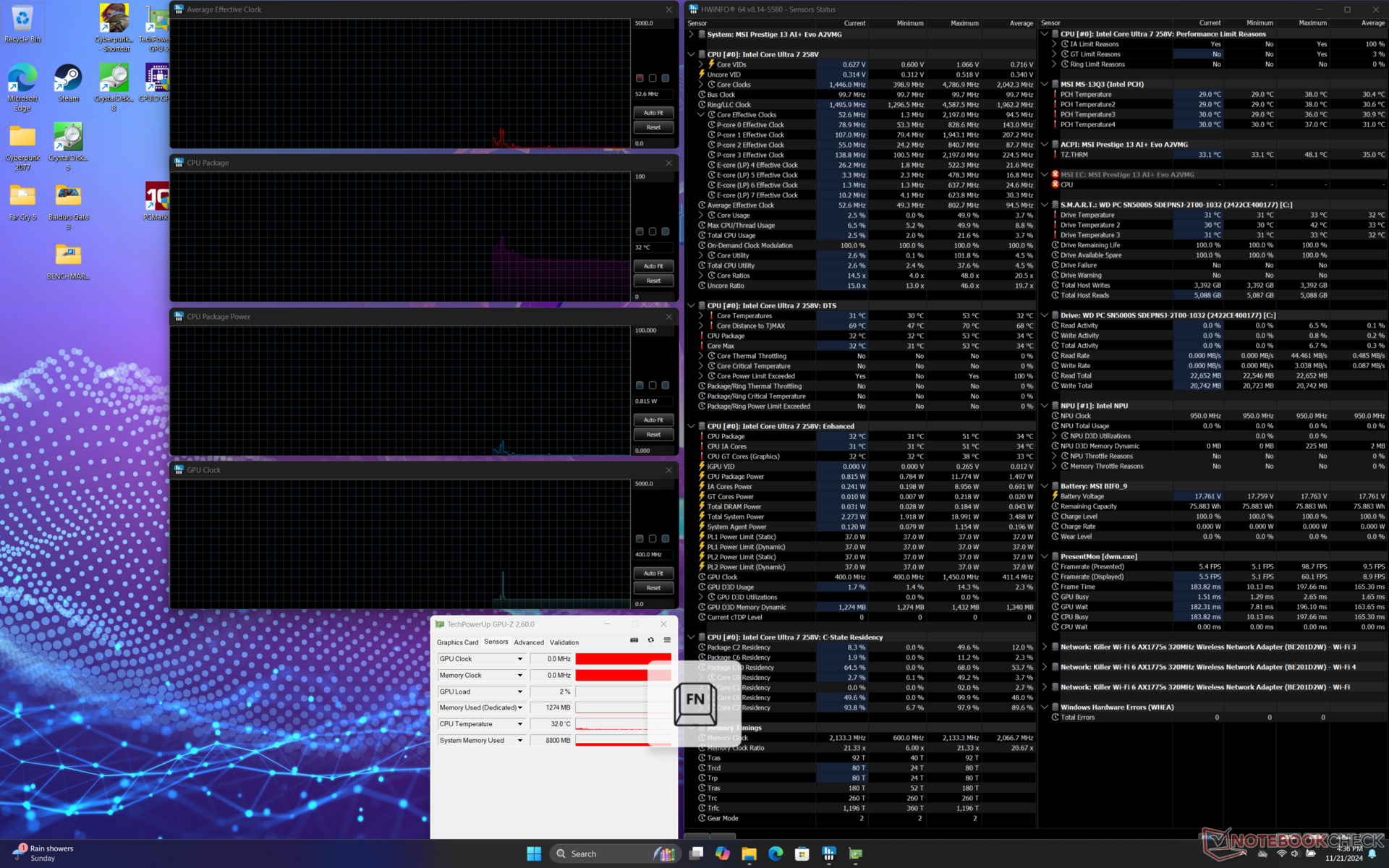Collapse the Core Effective Clocks tree row
1389x868 pixels.
(700, 115)
